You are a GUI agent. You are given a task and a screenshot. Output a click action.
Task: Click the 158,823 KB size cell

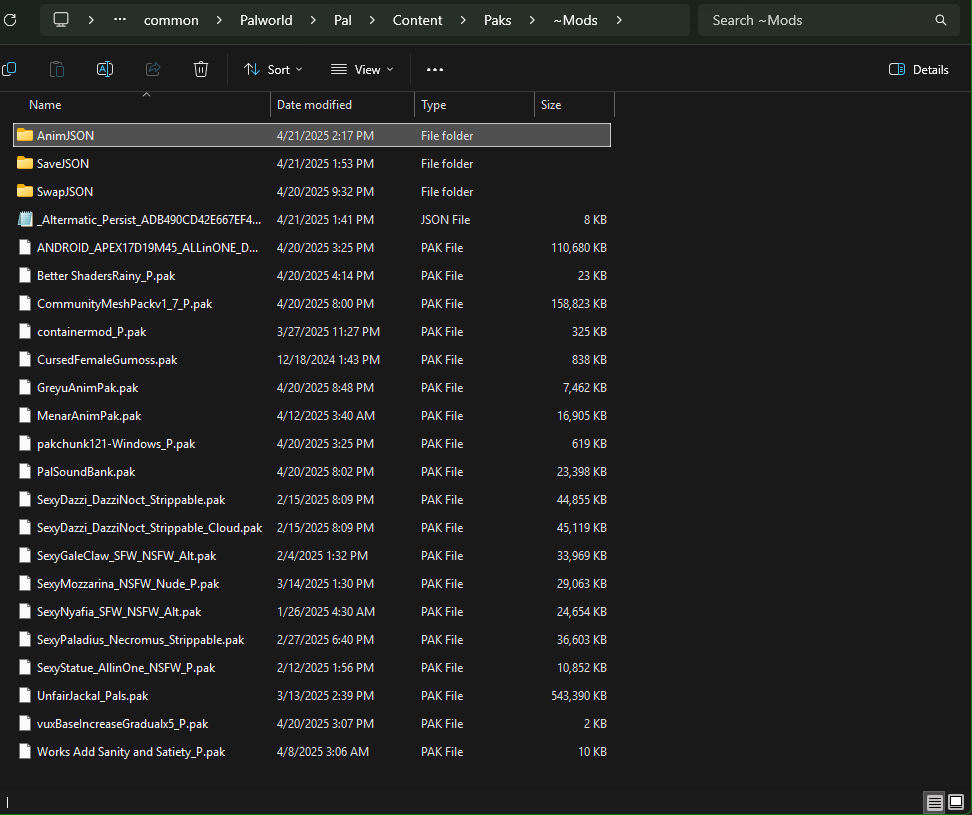(x=579, y=304)
